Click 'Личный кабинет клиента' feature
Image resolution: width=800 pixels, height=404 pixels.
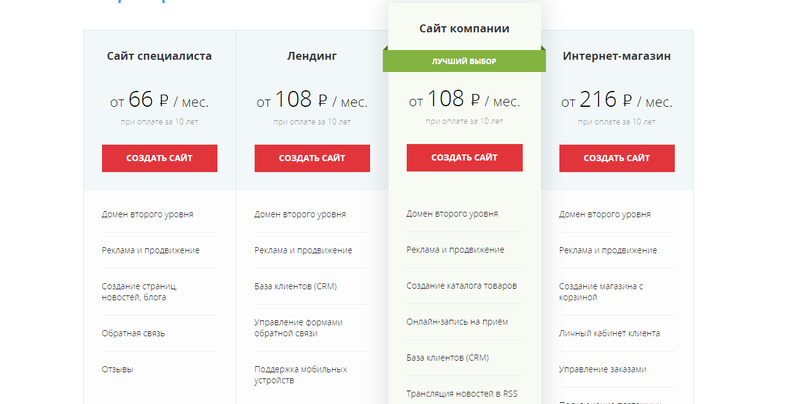[x=609, y=334]
